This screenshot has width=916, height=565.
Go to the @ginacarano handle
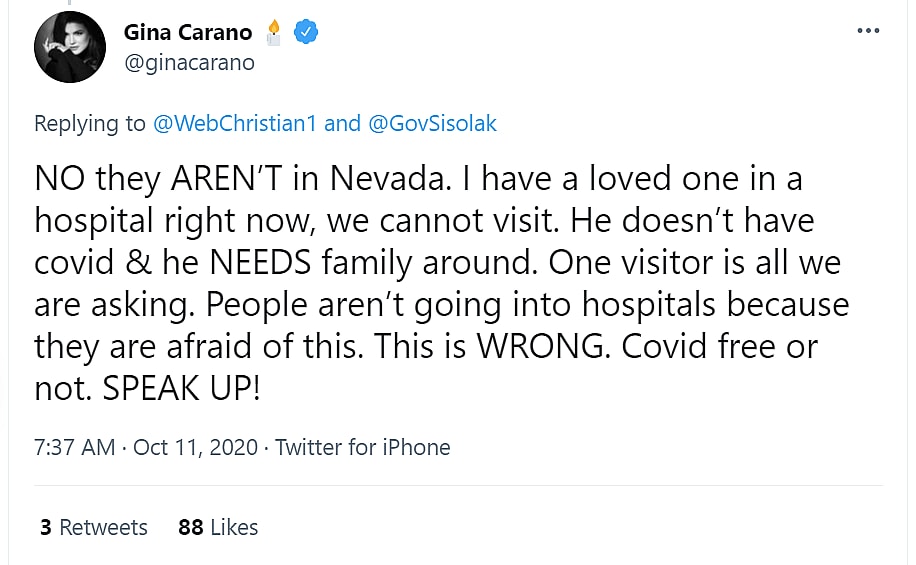tap(189, 62)
